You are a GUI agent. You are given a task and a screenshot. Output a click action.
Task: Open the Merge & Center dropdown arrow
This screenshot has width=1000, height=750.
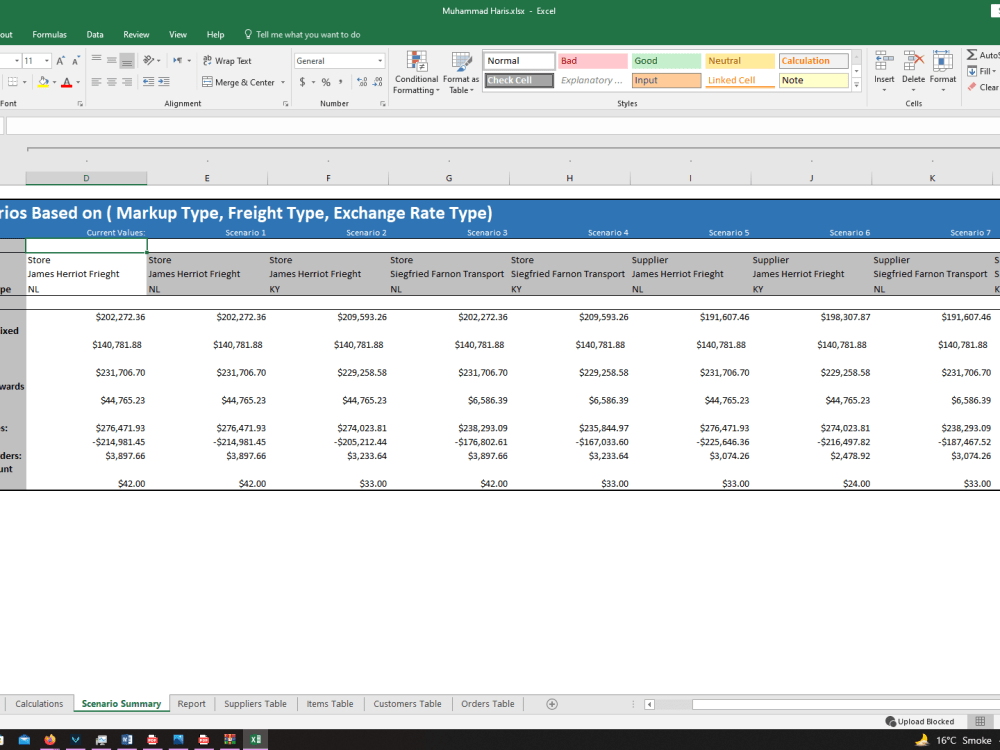point(283,82)
